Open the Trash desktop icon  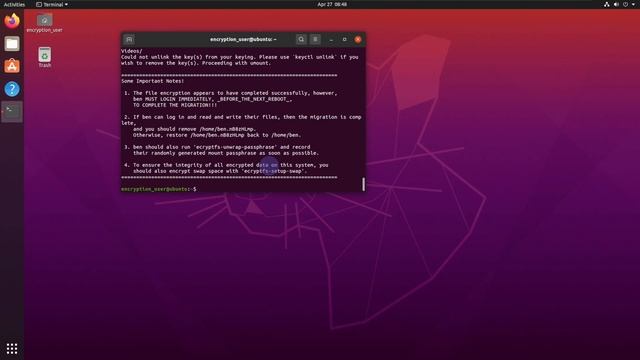pos(44,58)
